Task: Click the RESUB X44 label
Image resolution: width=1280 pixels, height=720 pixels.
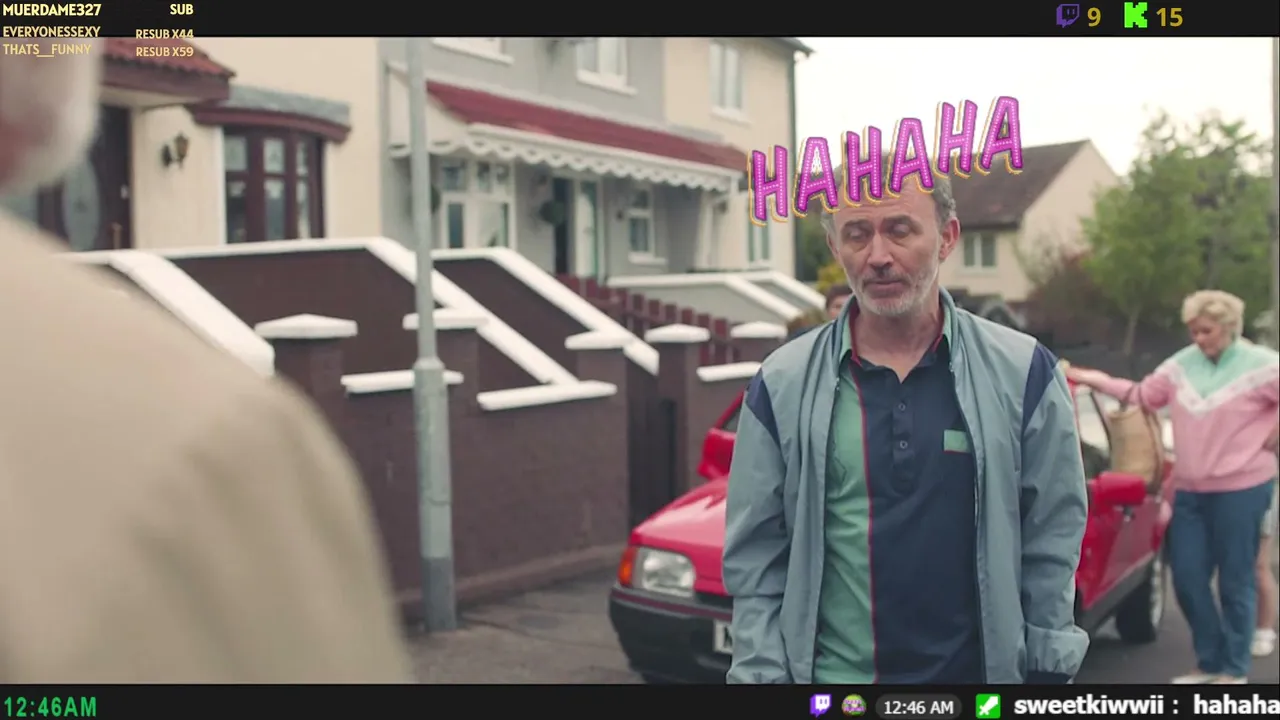Action: click(165, 34)
